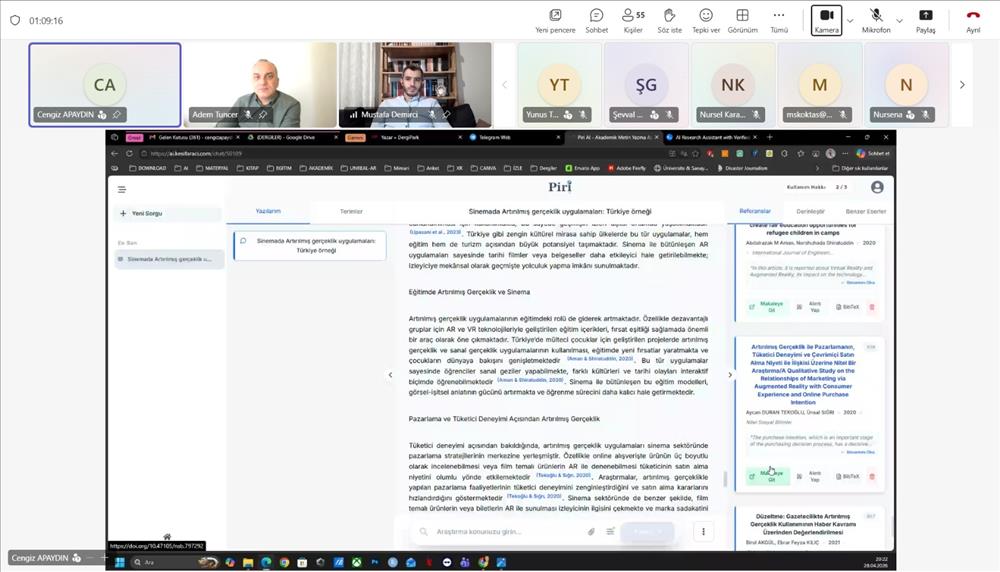Screen dimensions: 1000x572
Task: Open Tepki ver reactions
Action: click(706, 16)
